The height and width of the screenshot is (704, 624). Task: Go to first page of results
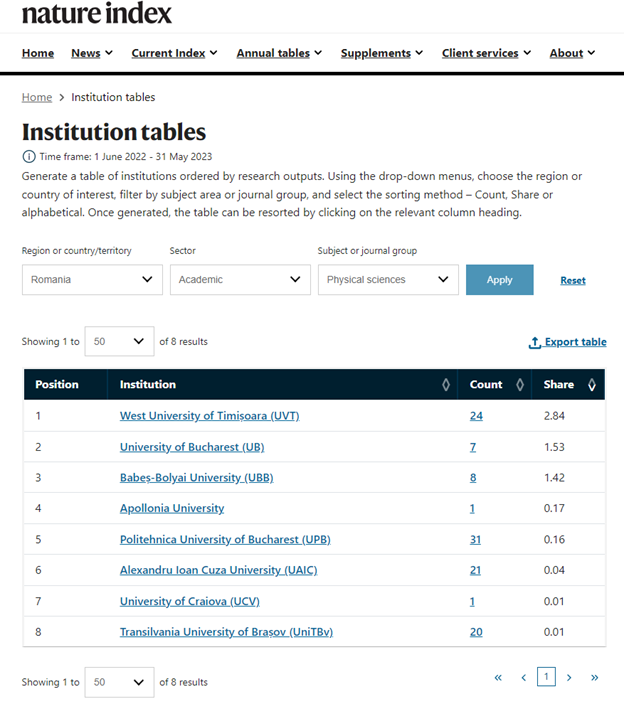pos(498,678)
